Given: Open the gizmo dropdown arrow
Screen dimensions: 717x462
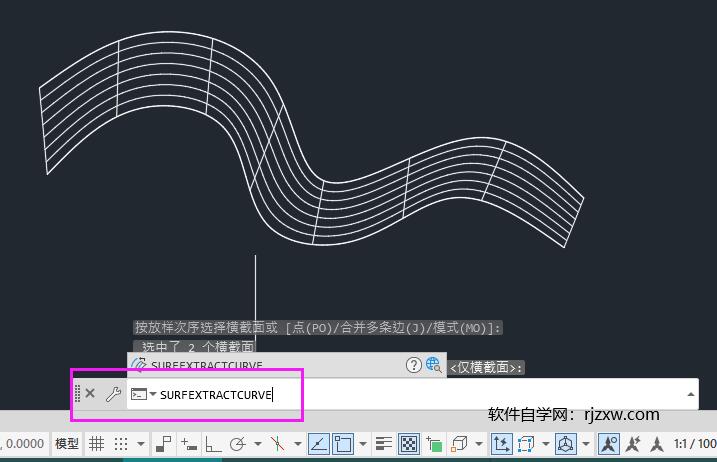Looking at the screenshot, I should (x=586, y=444).
